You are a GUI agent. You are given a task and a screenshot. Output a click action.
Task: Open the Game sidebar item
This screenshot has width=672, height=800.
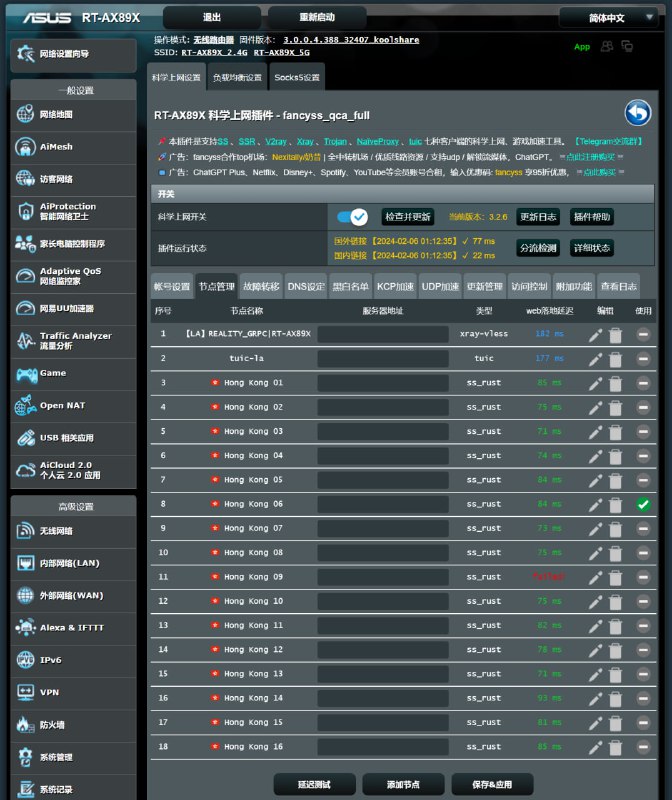(73, 373)
